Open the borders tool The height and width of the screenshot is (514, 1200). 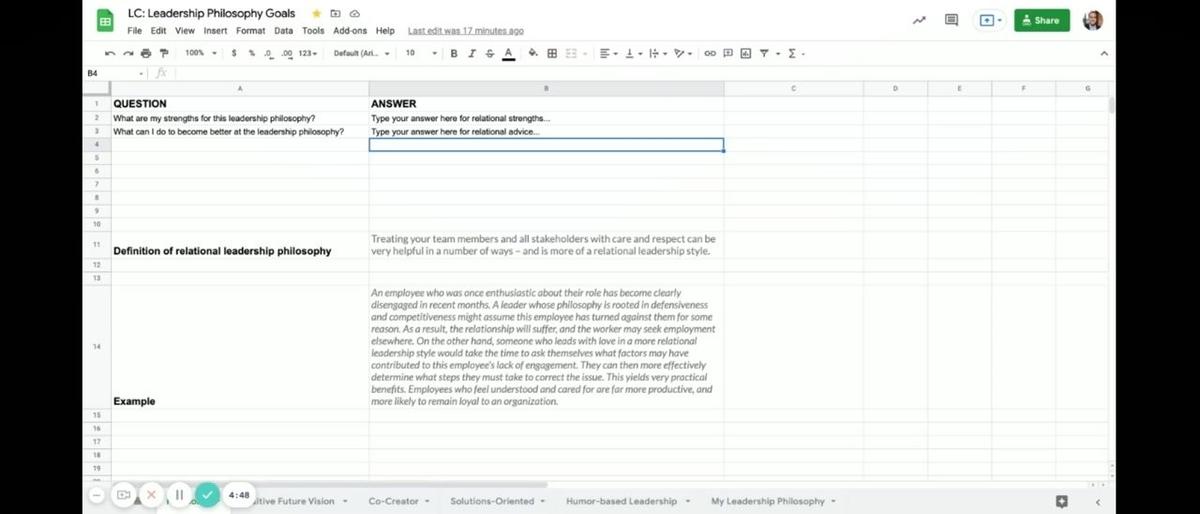point(552,53)
